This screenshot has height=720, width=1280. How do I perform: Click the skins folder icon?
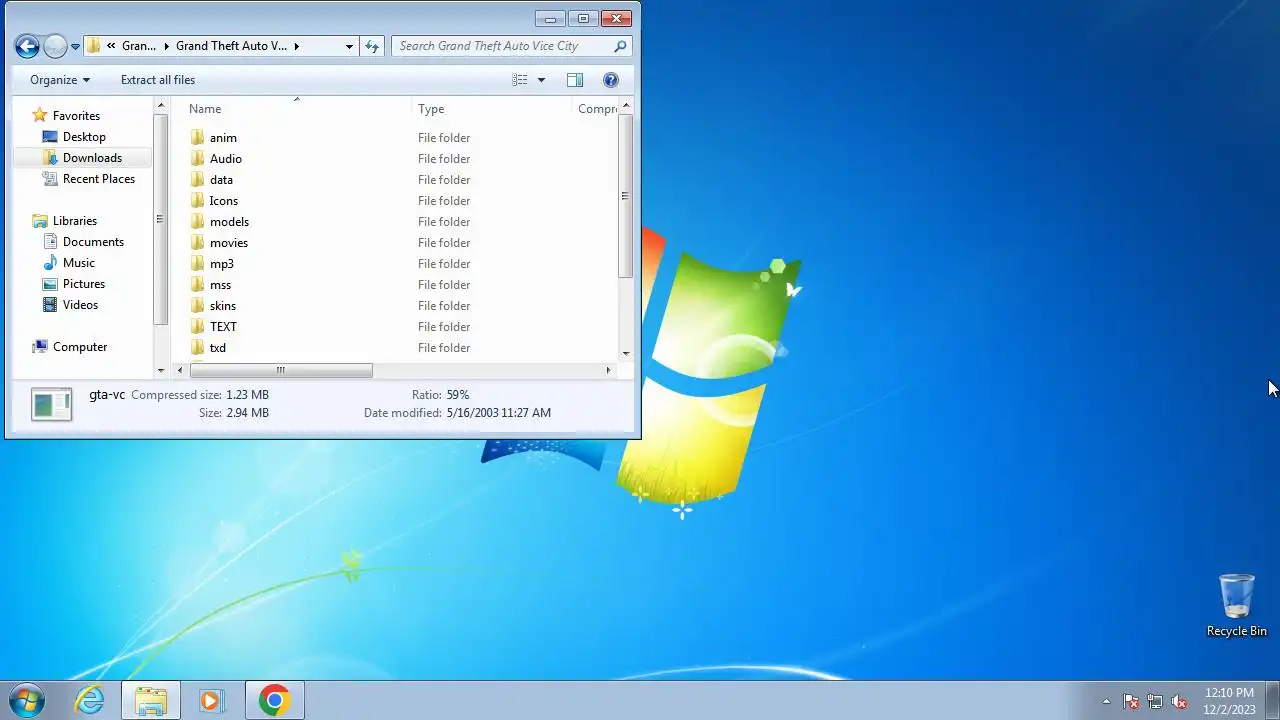[x=197, y=306]
